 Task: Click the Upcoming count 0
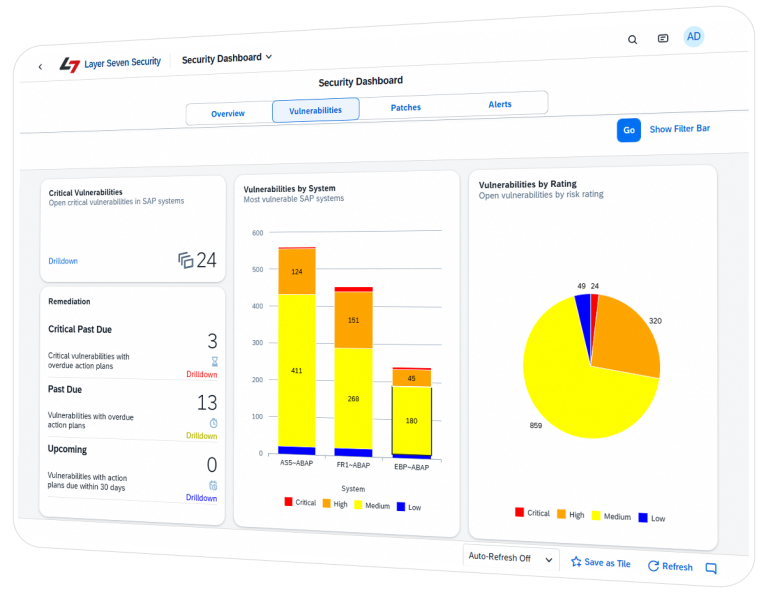pyautogui.click(x=212, y=464)
